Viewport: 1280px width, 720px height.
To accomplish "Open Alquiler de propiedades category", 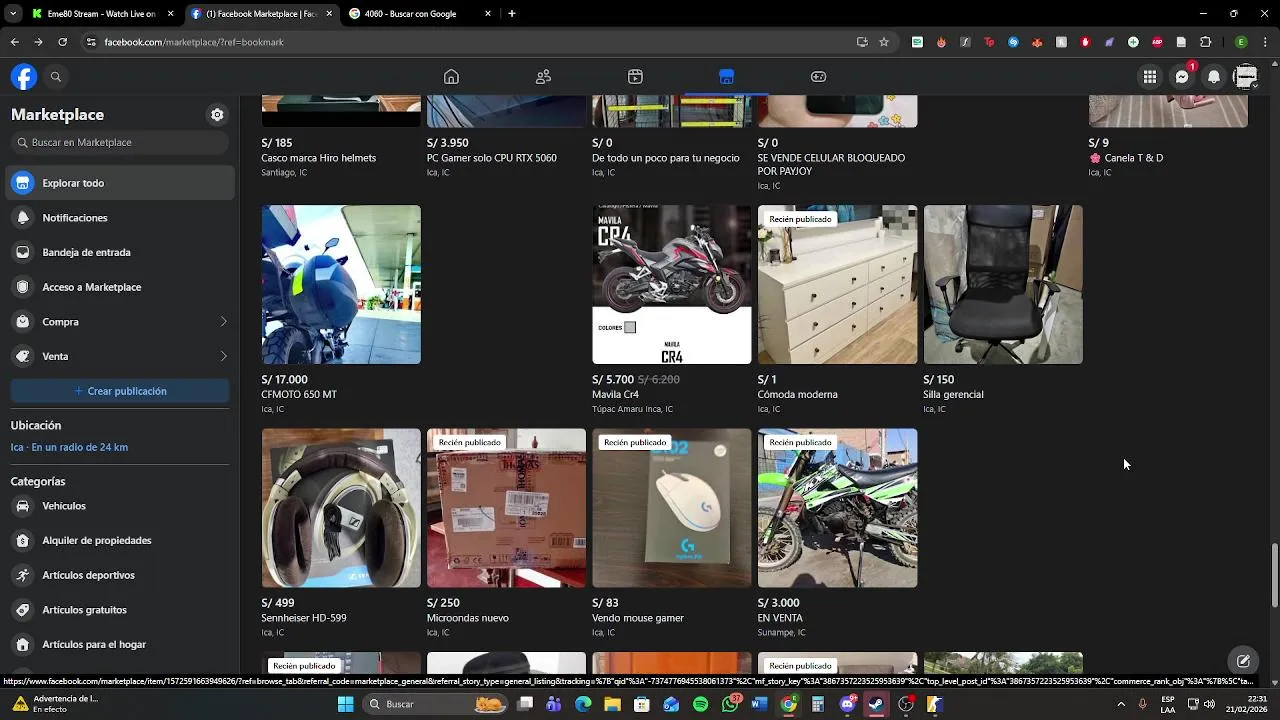I will (x=122, y=541).
